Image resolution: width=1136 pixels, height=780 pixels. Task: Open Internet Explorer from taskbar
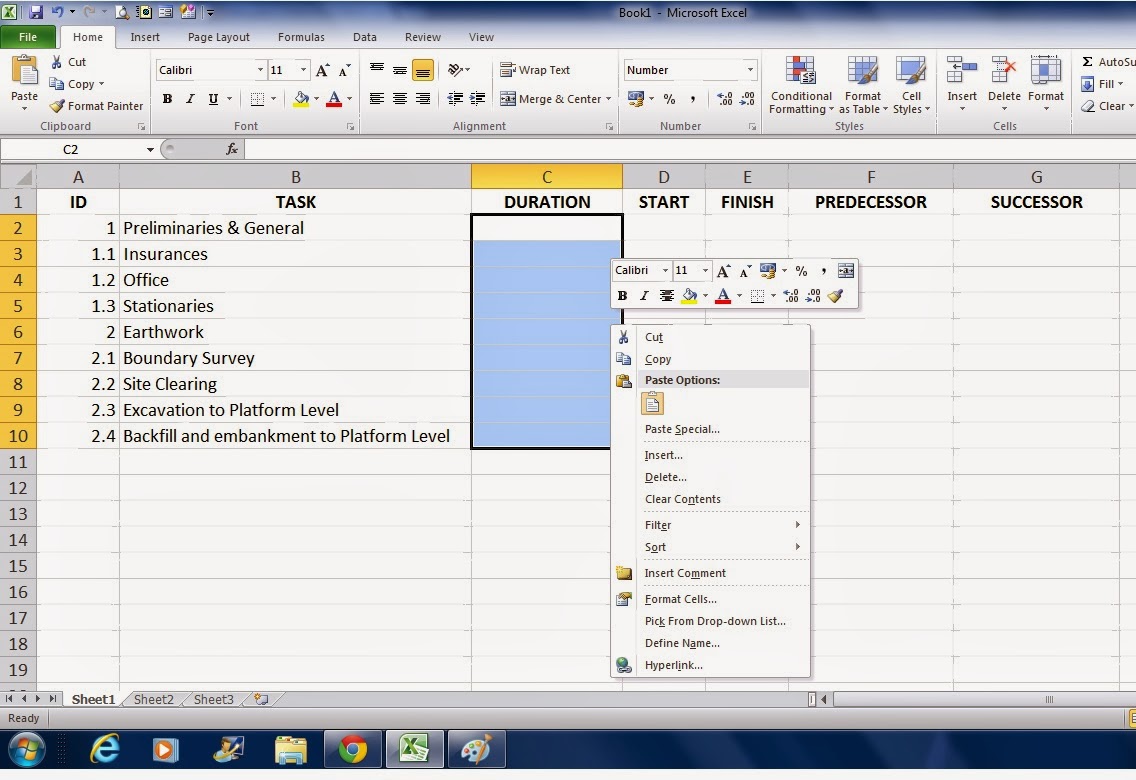tap(104, 749)
